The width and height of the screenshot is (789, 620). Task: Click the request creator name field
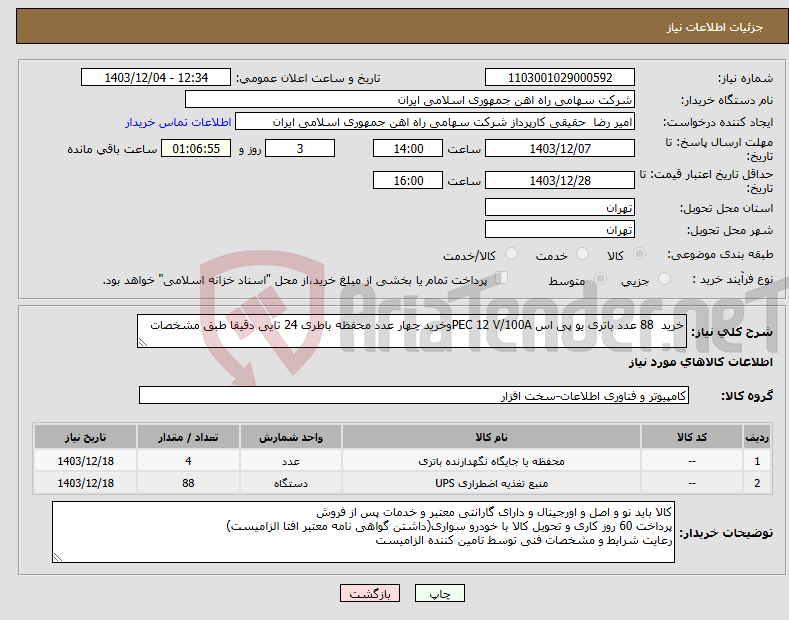(435, 122)
